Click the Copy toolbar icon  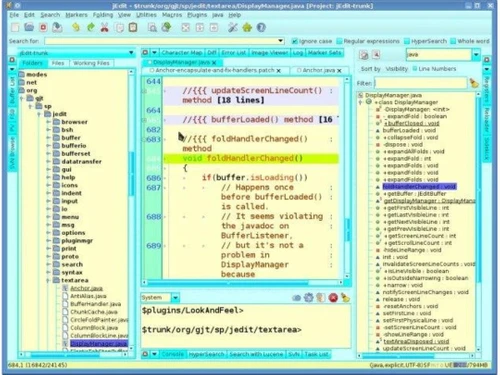(119, 27)
